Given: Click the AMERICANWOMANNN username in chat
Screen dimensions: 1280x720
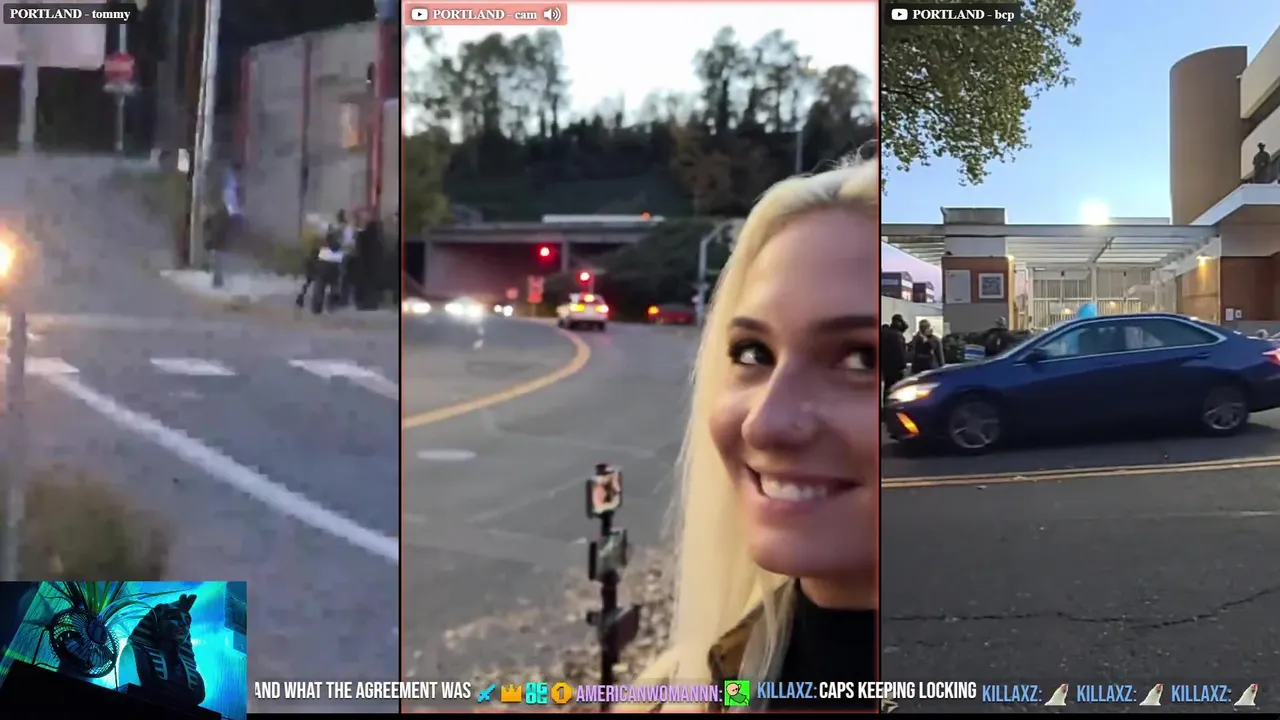Looking at the screenshot, I should 649,693.
